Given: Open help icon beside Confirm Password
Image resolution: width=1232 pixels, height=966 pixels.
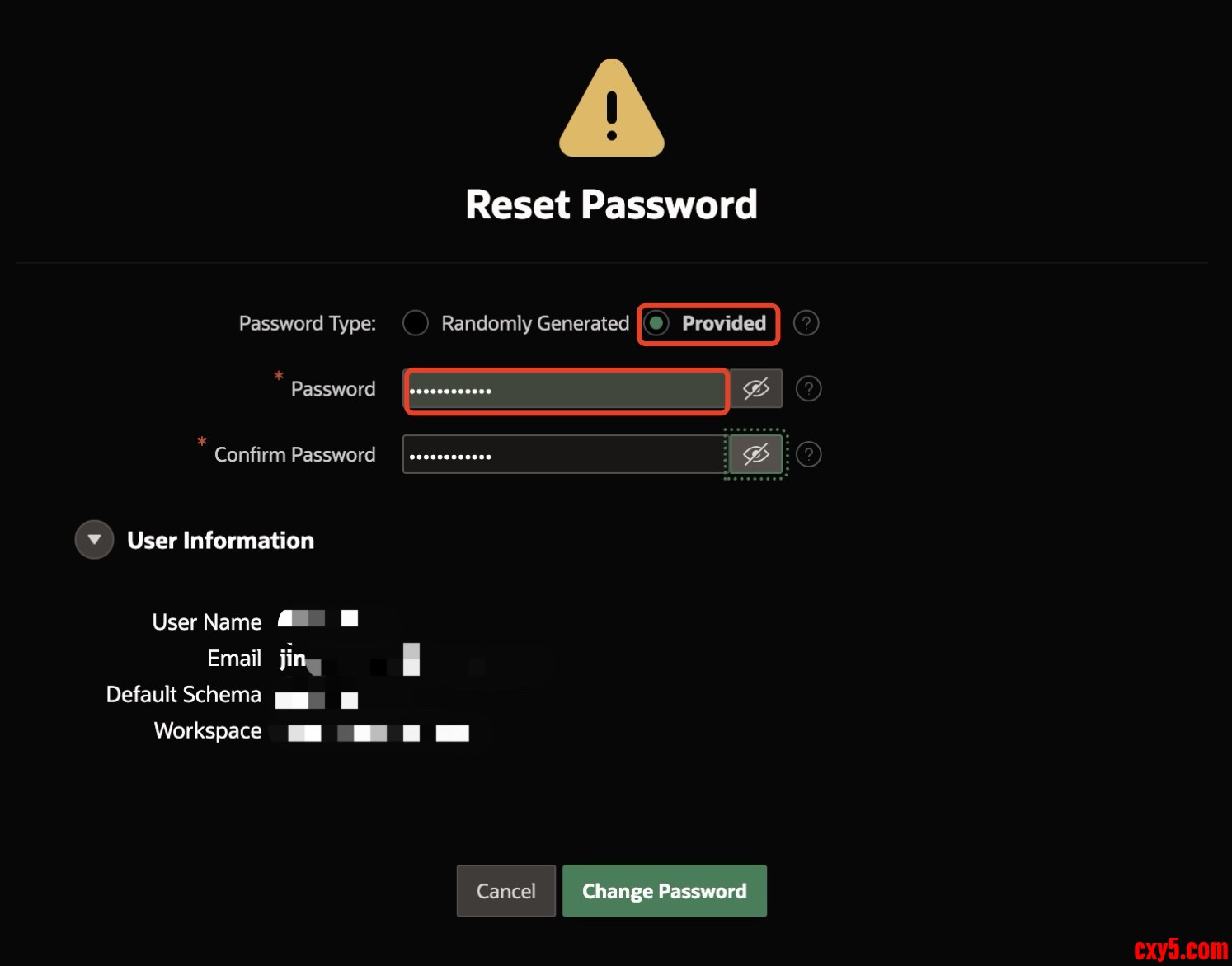Looking at the screenshot, I should 808,454.
